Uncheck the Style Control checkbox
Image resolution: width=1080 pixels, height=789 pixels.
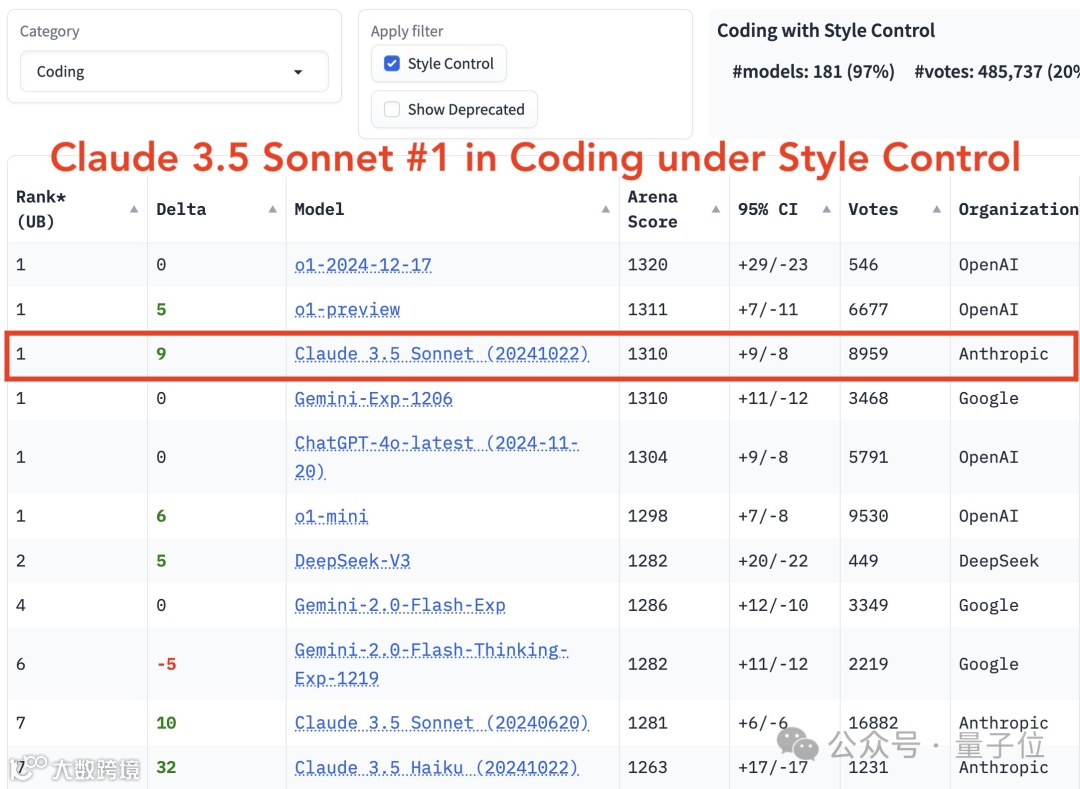[392, 63]
